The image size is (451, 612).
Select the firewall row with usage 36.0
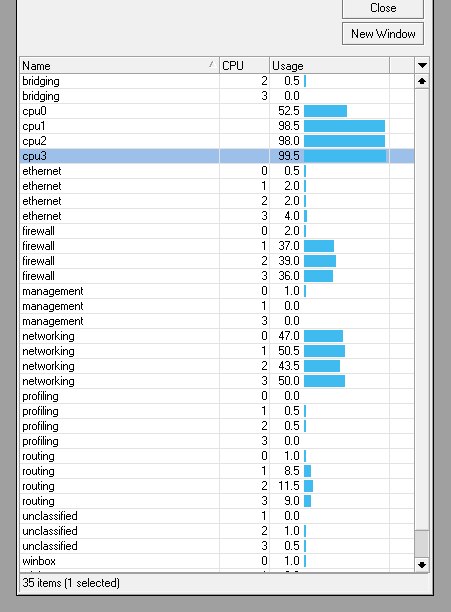217,276
